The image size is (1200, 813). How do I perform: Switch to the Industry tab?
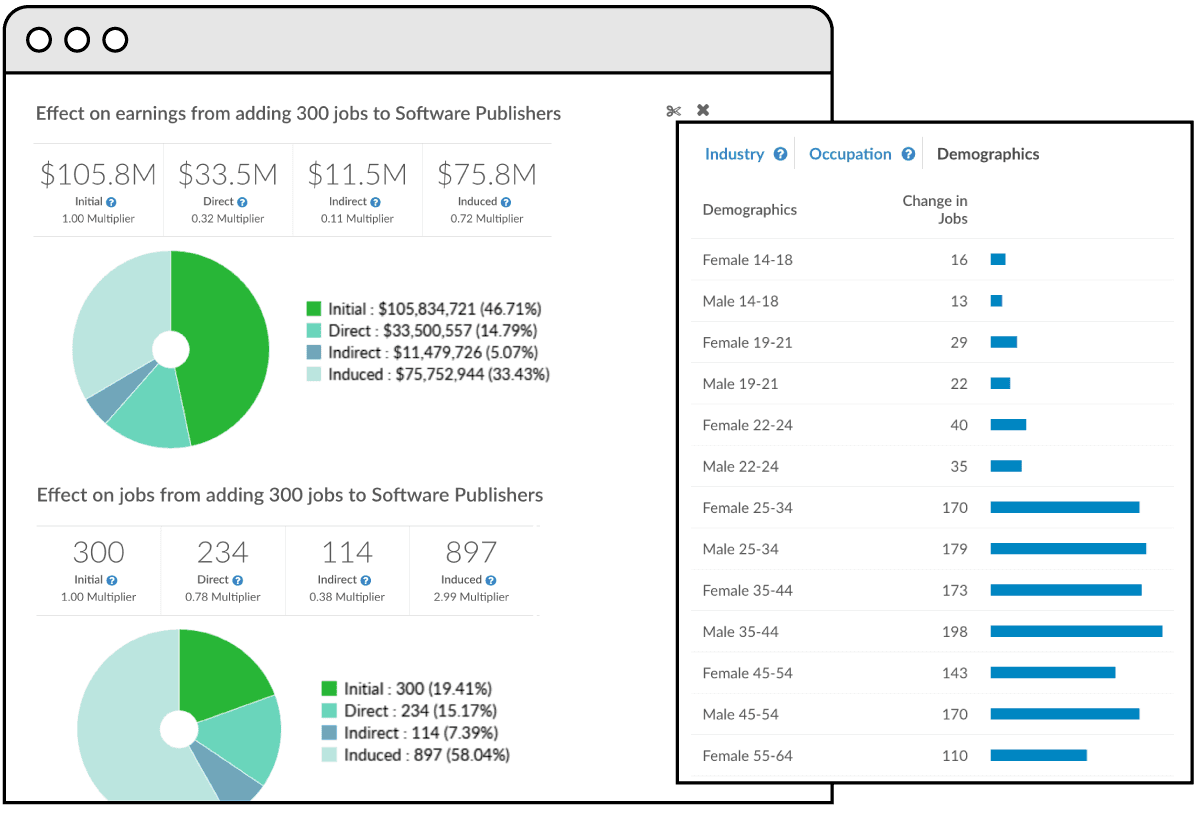pos(734,154)
